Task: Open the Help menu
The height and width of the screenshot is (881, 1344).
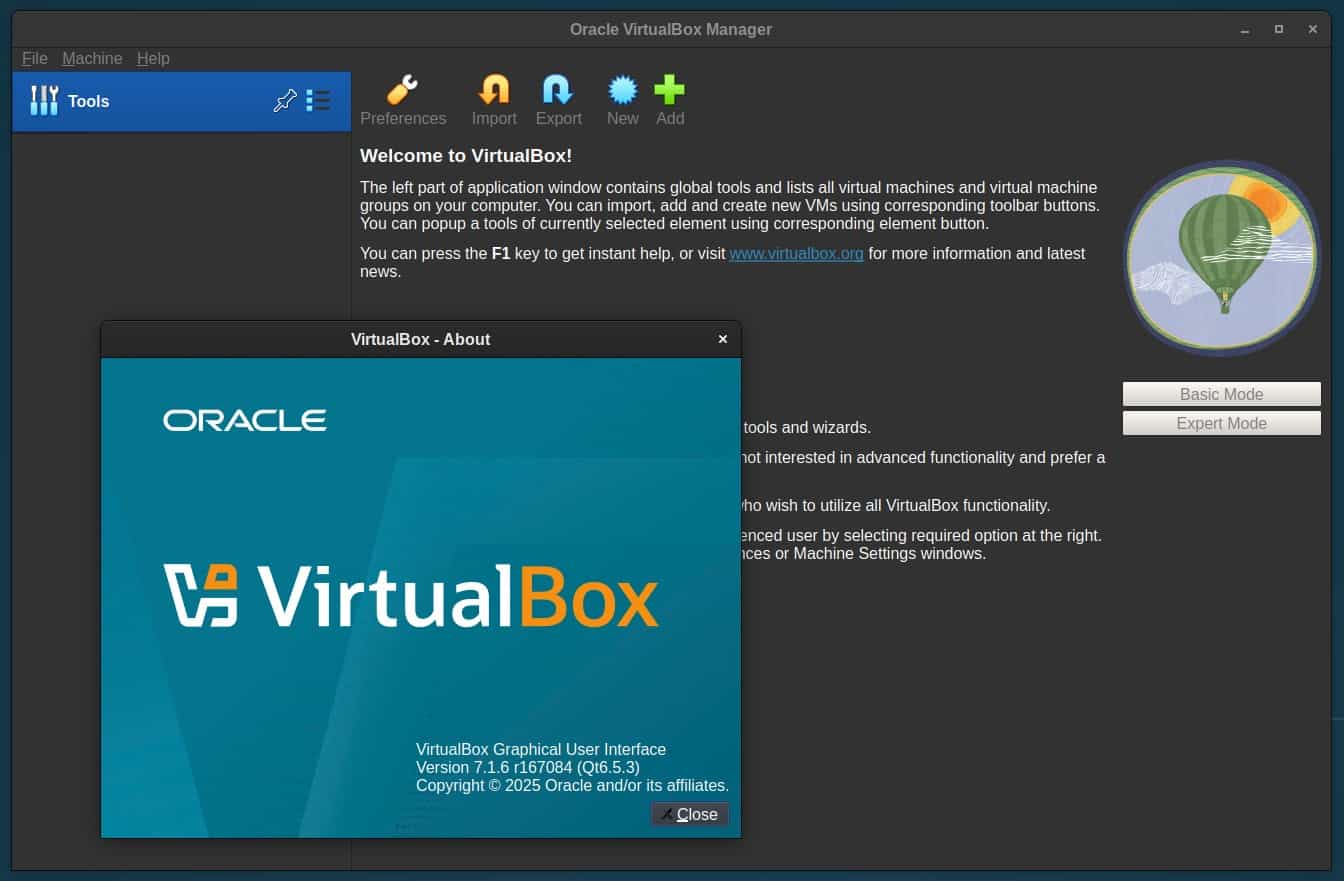Action: pos(153,58)
